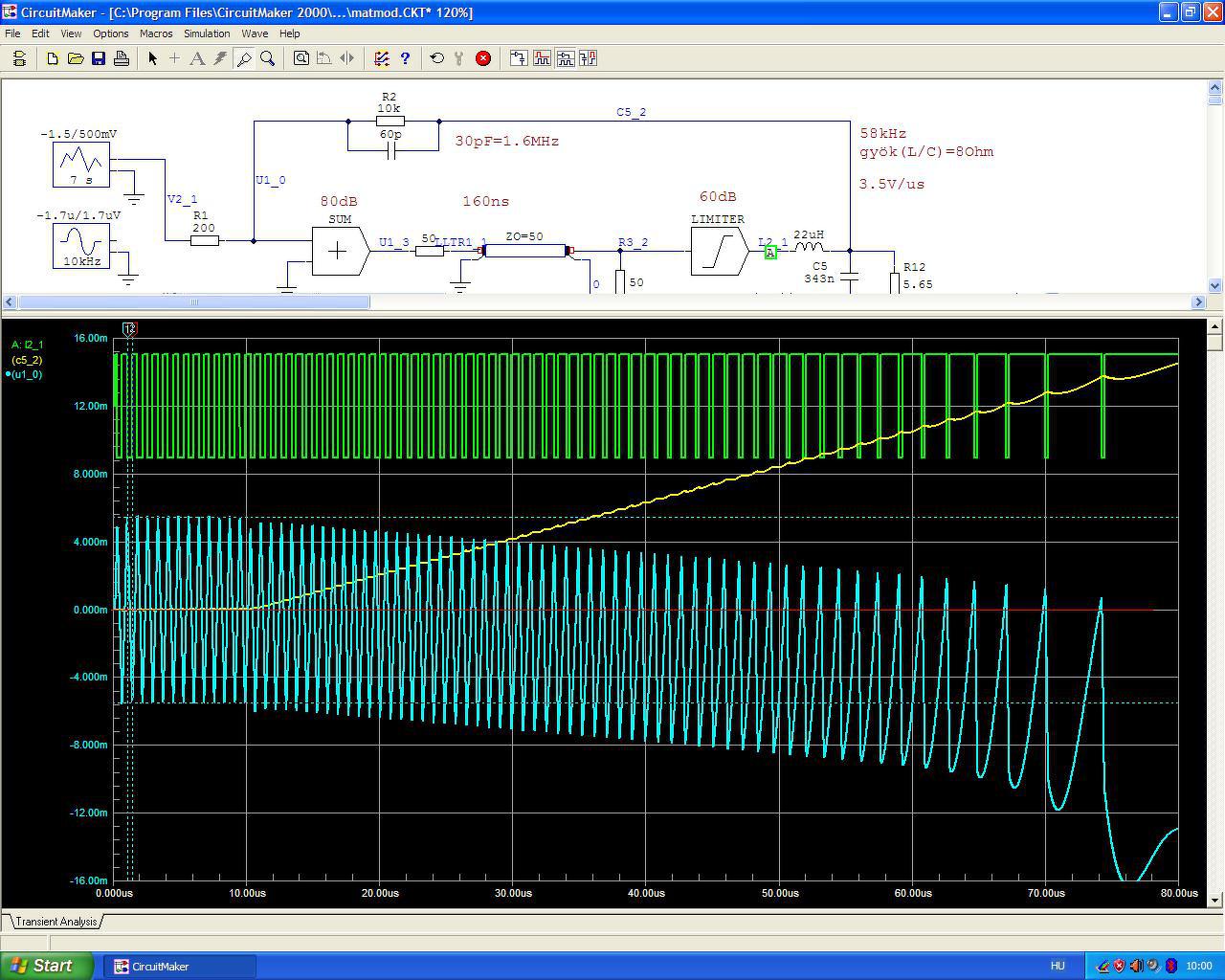Click the CircuitMaker taskbar button
This screenshot has height=980, width=1225.
(182, 966)
